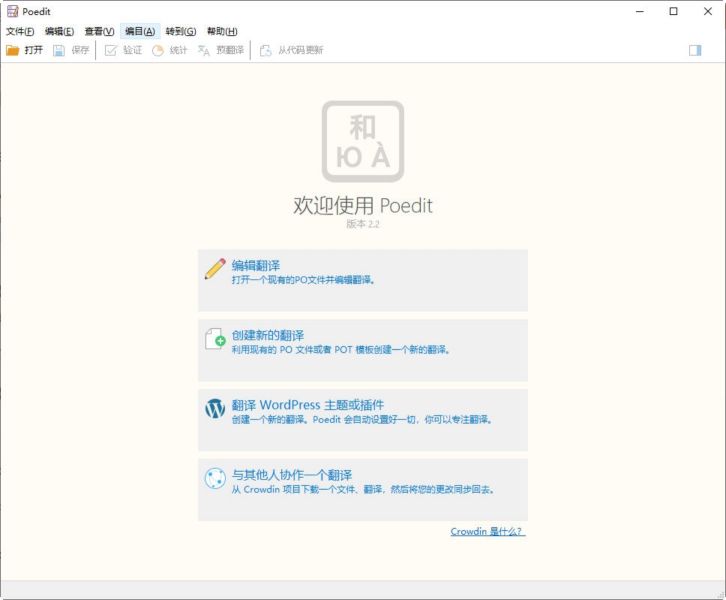Image resolution: width=726 pixels, height=600 pixels.
Task: Select 编辑翻译 heading
Action: (x=256, y=265)
